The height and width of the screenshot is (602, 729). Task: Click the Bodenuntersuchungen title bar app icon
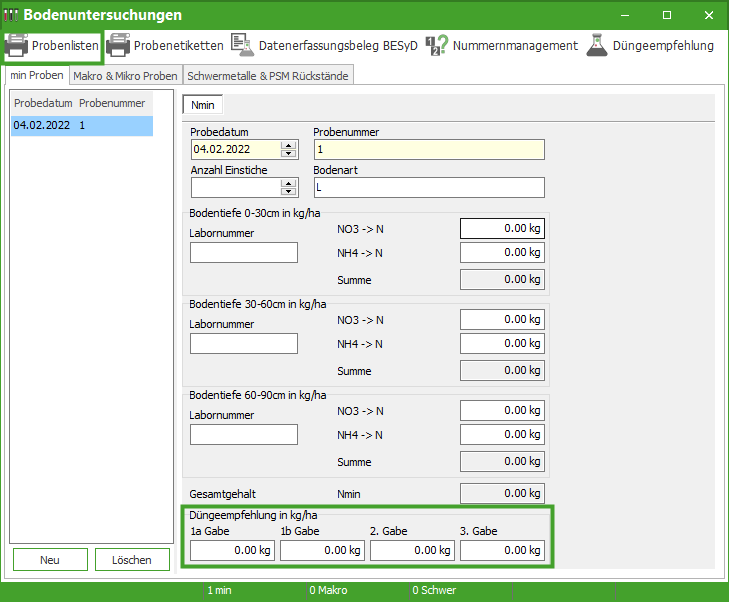tap(12, 15)
